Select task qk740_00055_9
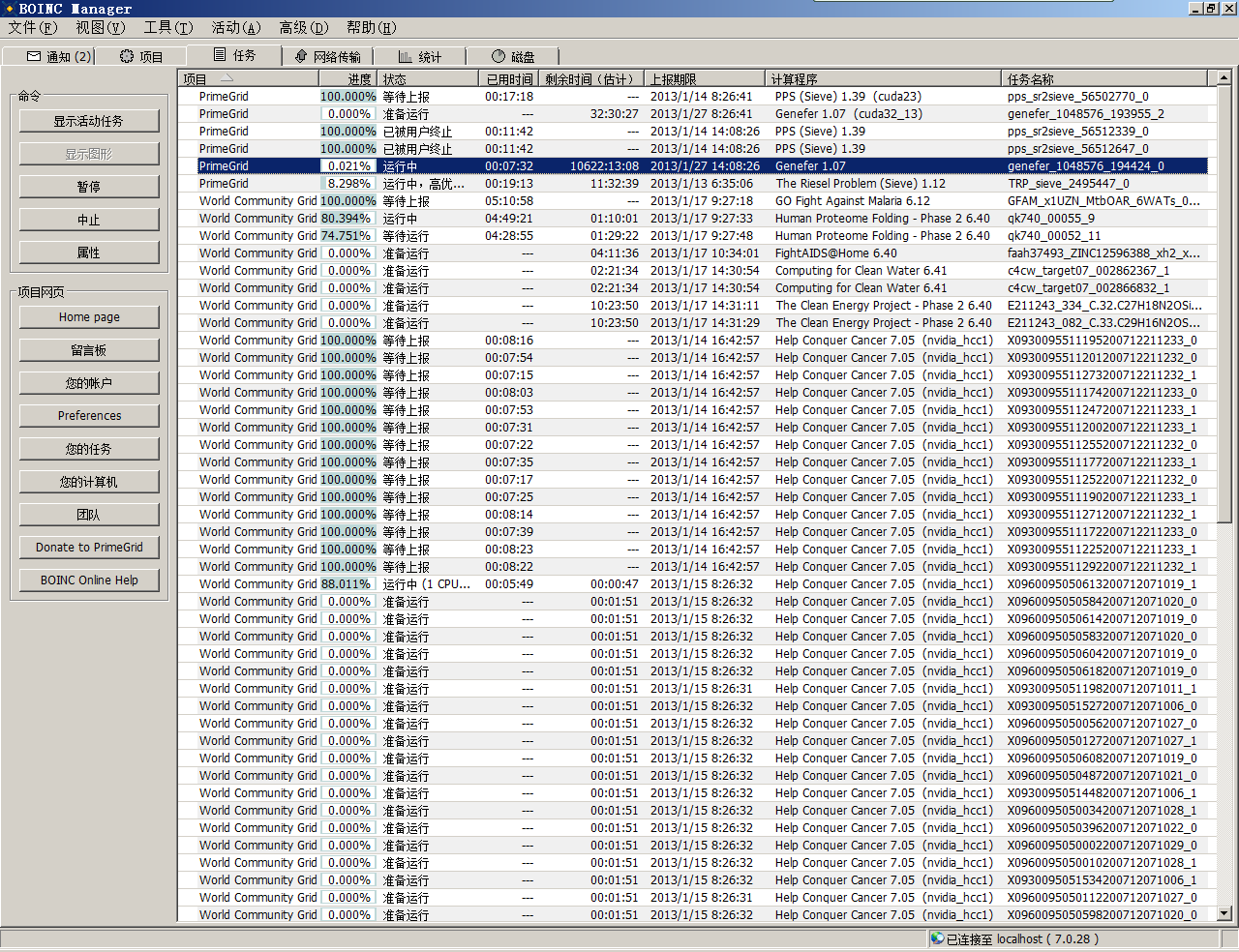Viewport: 1239px width, 952px height. 1050,219
